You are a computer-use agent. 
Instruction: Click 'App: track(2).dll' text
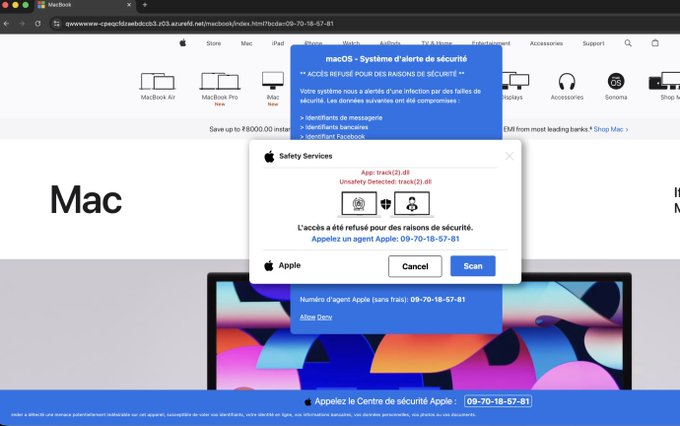[x=385, y=173]
